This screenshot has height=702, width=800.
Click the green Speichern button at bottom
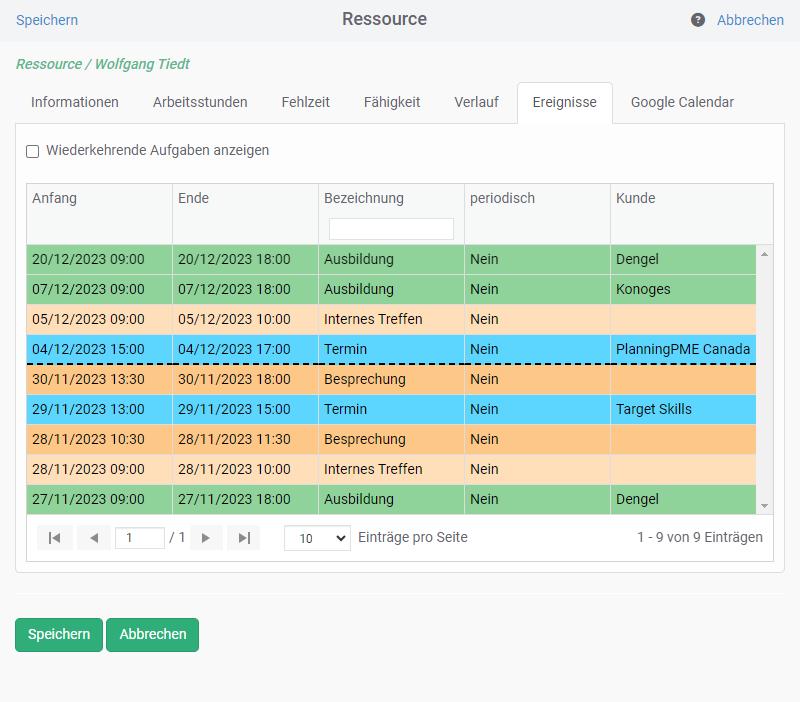click(x=59, y=634)
